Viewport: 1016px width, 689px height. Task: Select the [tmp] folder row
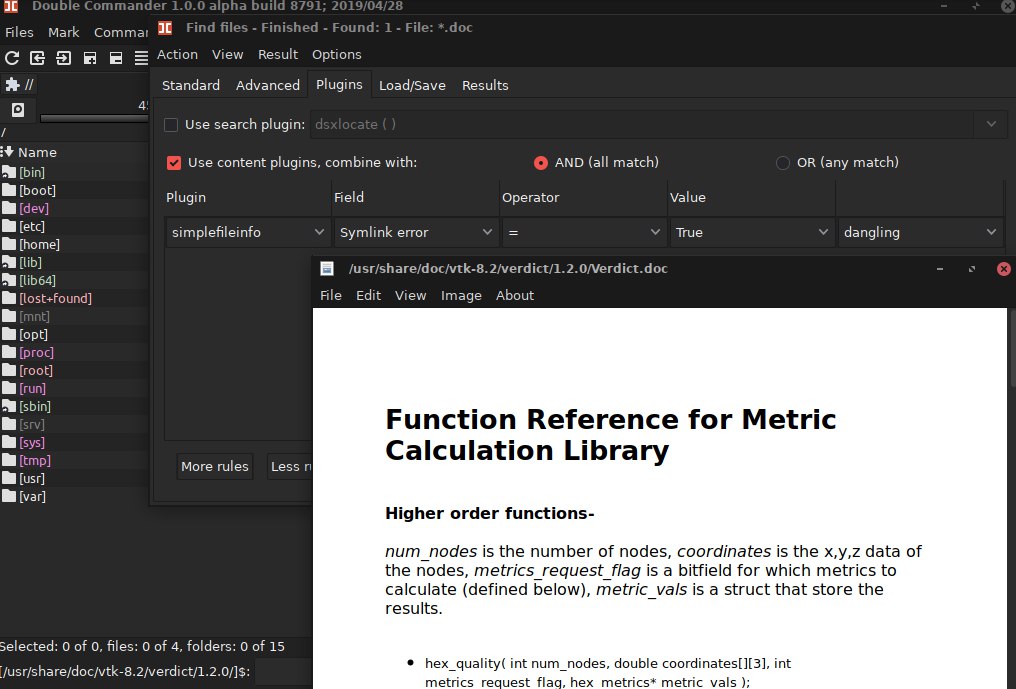click(x=75, y=460)
